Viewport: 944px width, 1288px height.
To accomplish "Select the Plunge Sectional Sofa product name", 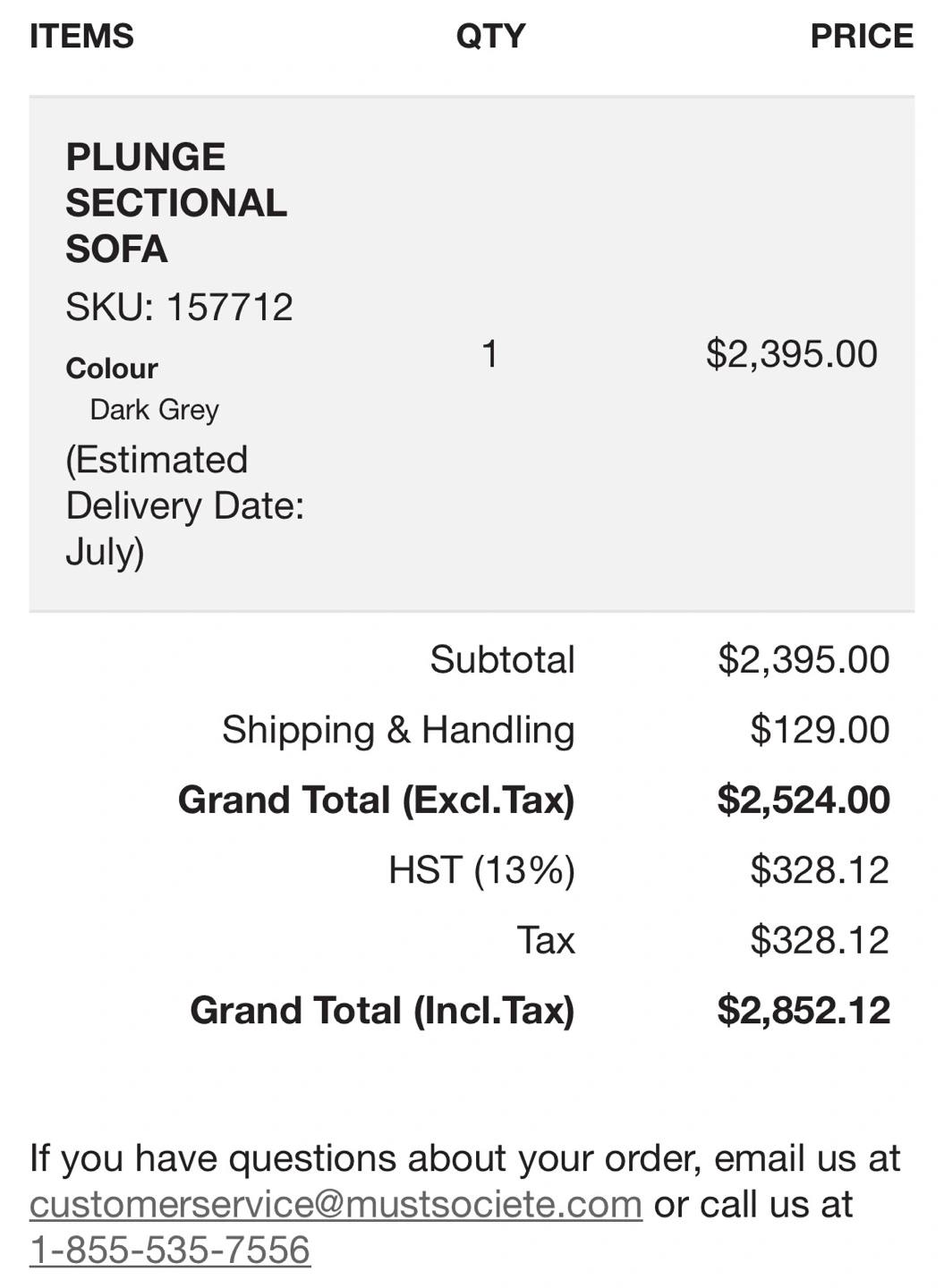I will point(175,203).
